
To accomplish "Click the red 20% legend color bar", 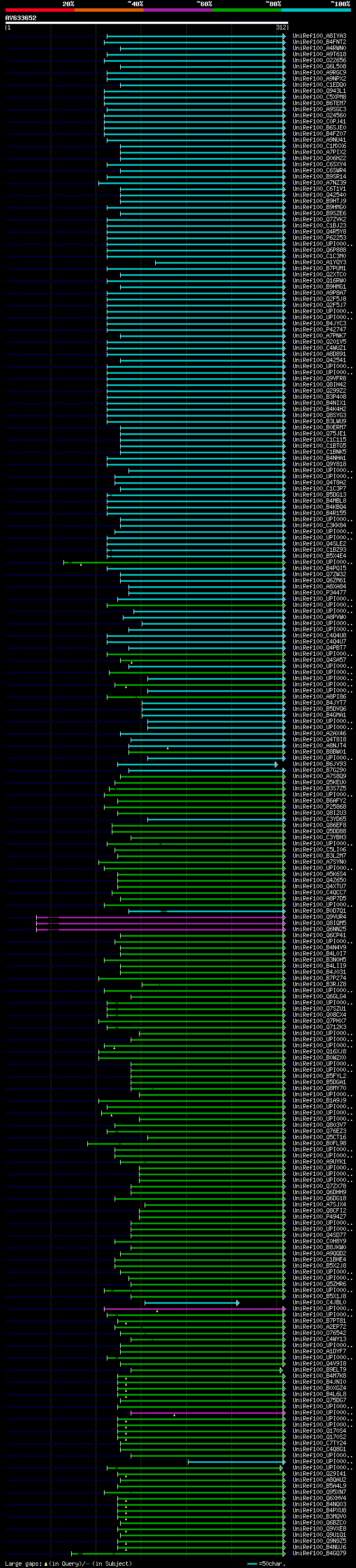I will [x=39, y=10].
